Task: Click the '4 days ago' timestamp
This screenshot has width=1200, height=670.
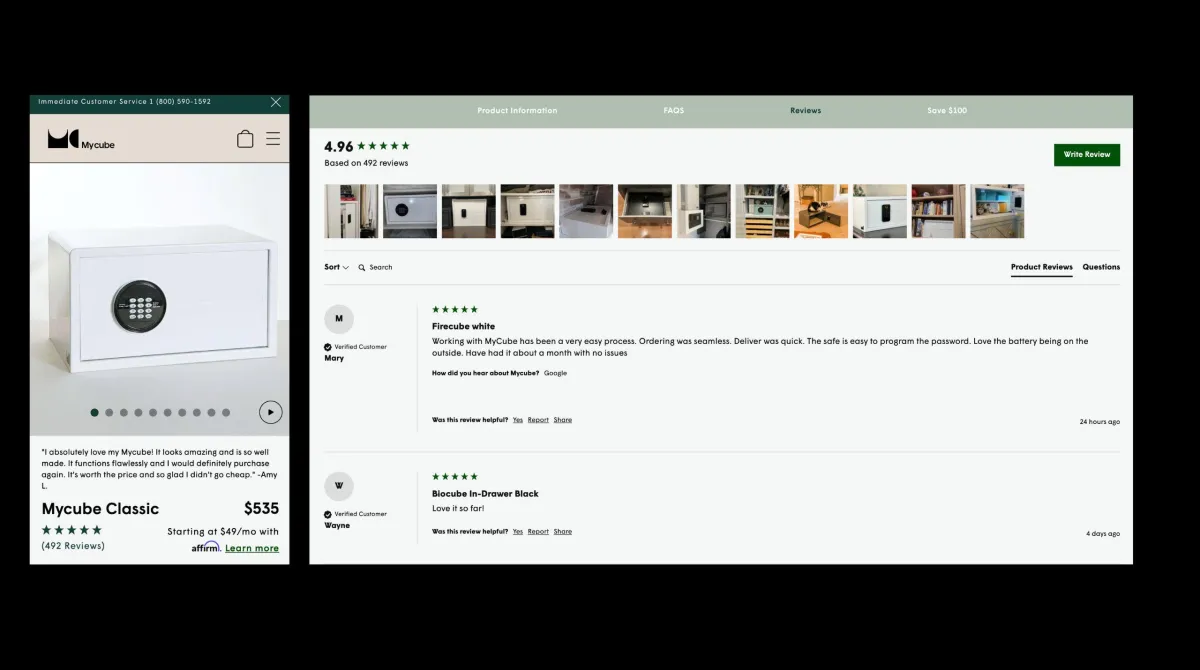Action: click(x=1103, y=534)
